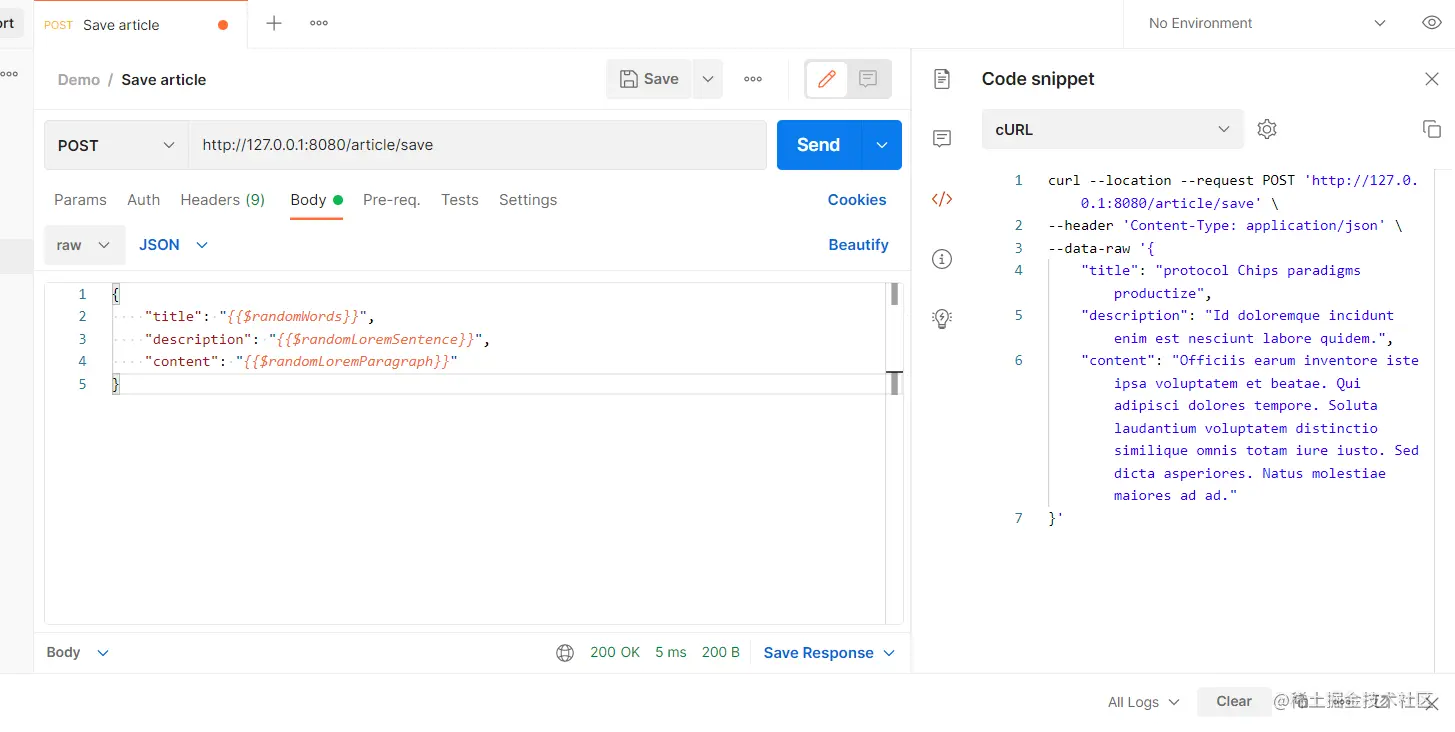The width and height of the screenshot is (1455, 732).
Task: Open the No Environment selector
Action: 1266,23
